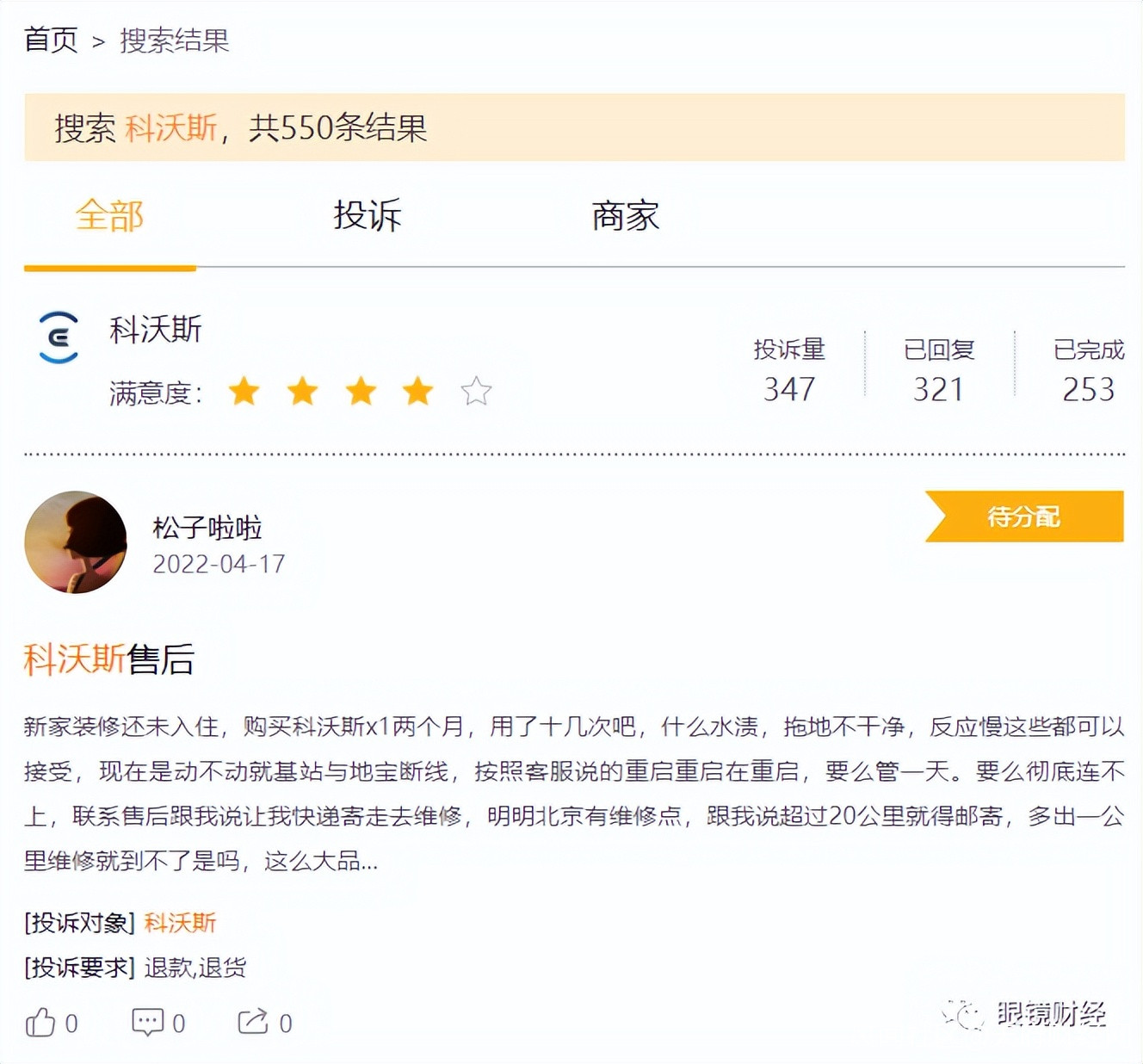The width and height of the screenshot is (1143, 1064).
Task: Click the first gold satisfaction star
Action: (244, 392)
